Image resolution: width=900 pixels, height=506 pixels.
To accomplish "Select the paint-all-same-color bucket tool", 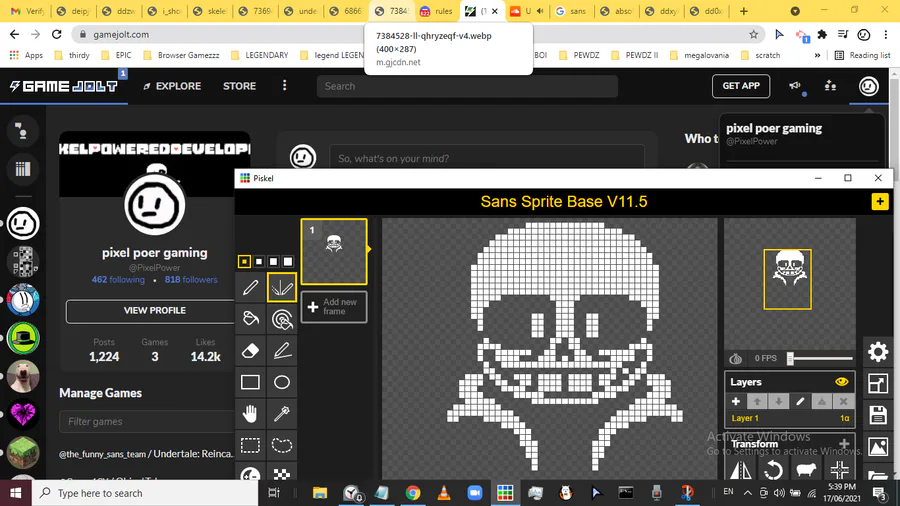I will click(282, 319).
